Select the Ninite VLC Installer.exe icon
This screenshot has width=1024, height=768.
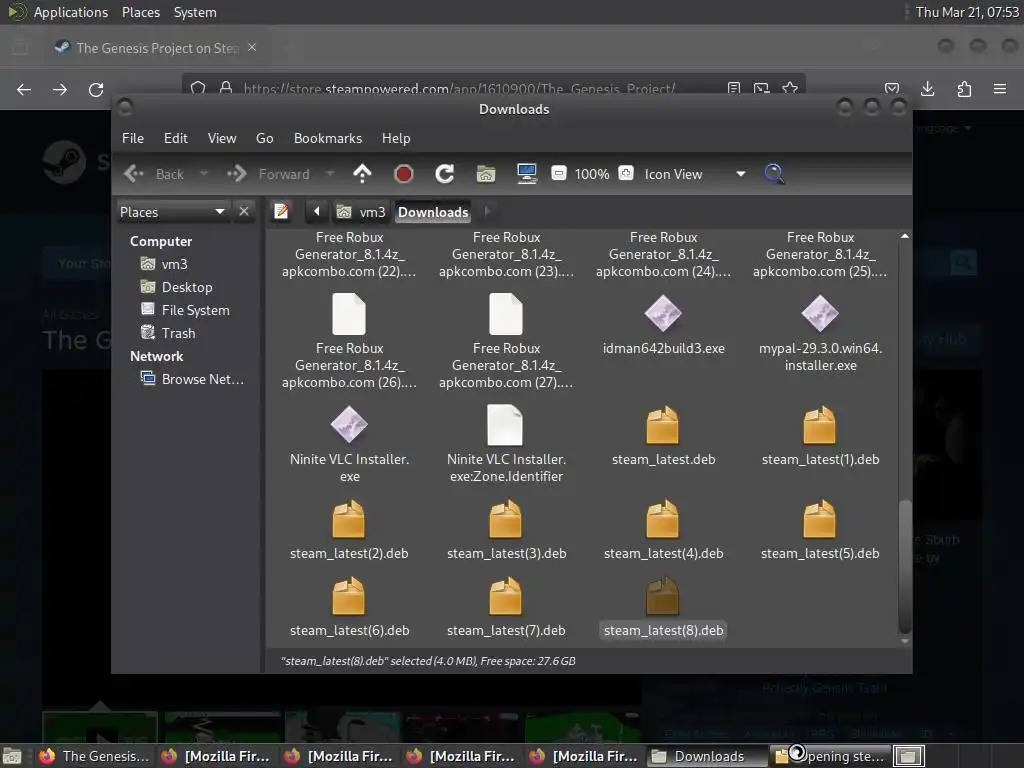[x=349, y=424]
